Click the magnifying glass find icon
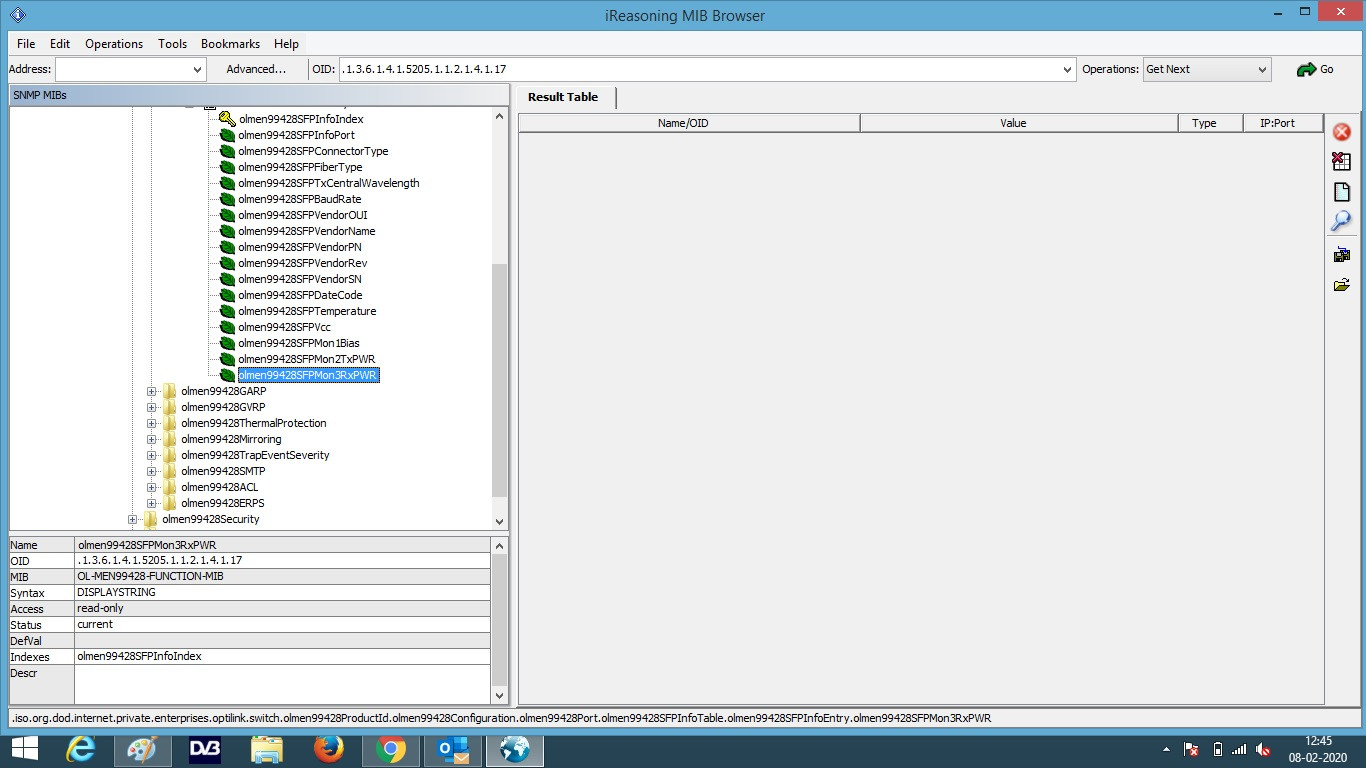The height and width of the screenshot is (768, 1366). (x=1342, y=221)
